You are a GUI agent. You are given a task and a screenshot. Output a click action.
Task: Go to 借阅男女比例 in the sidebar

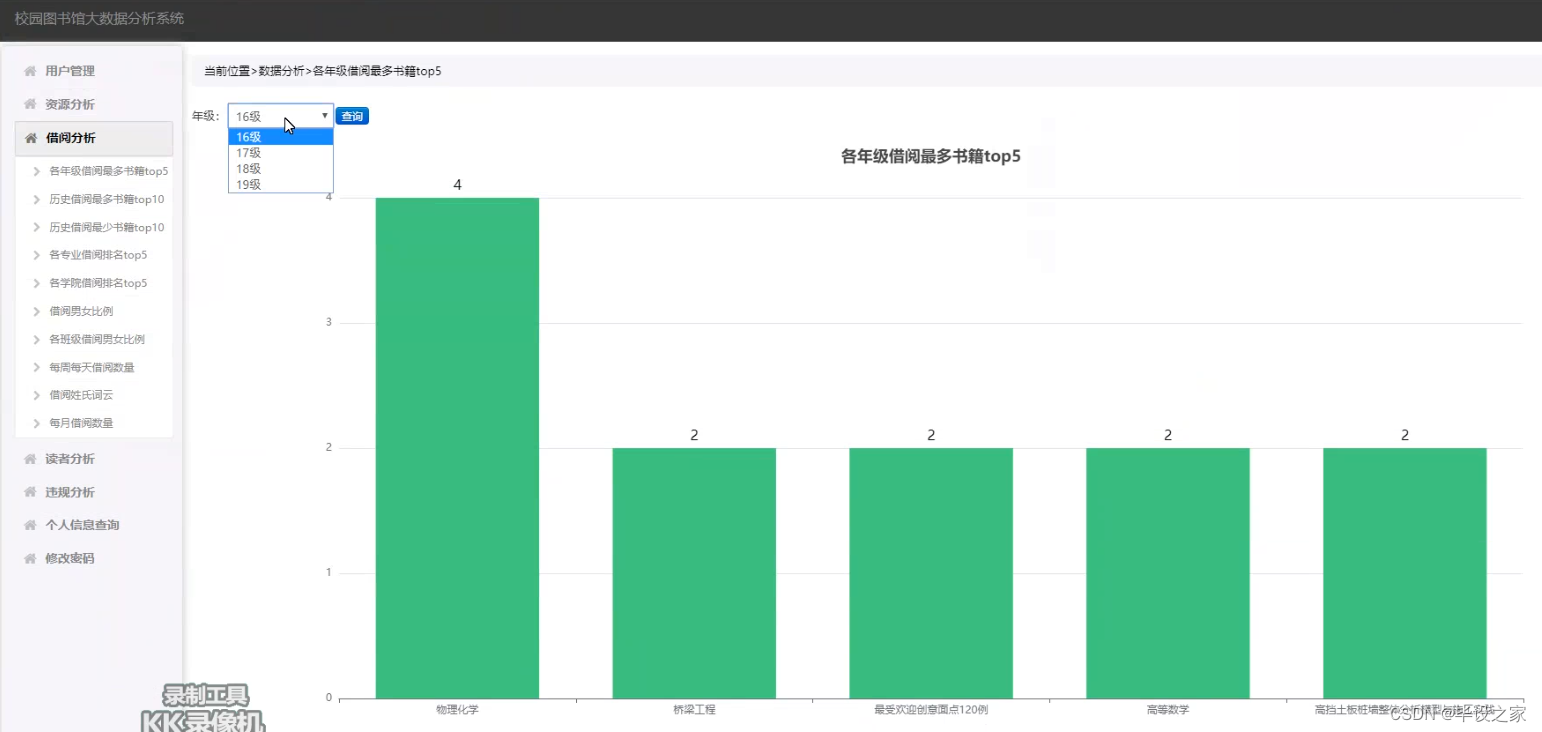coord(81,311)
